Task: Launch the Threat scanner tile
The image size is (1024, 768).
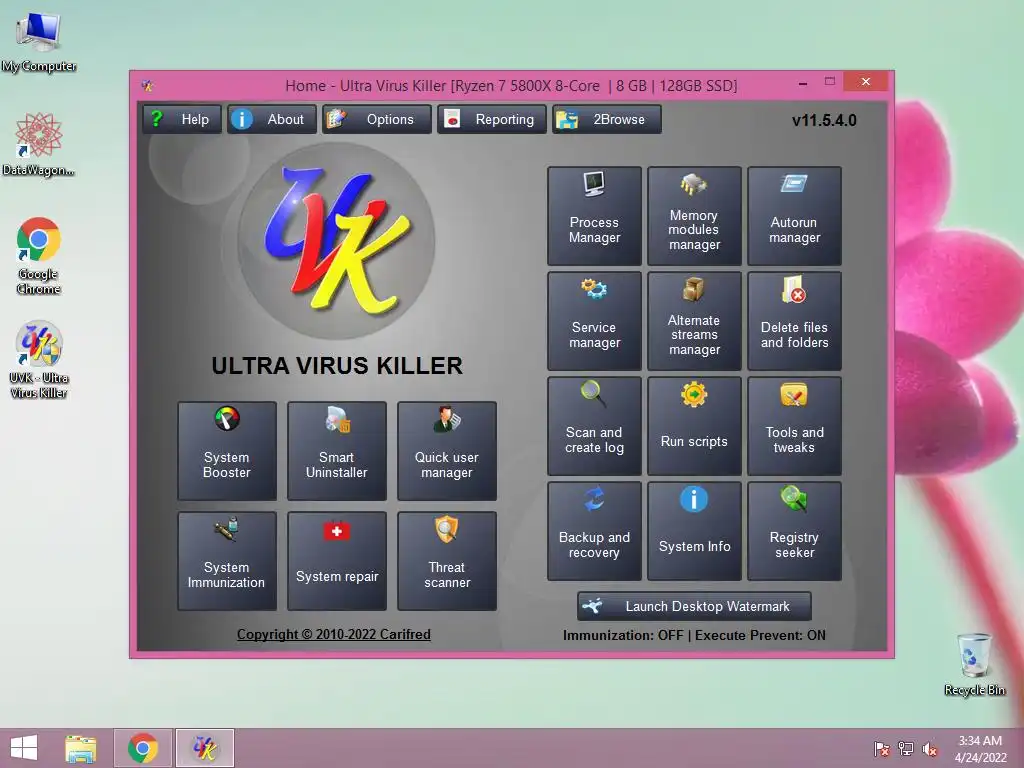Action: (447, 561)
